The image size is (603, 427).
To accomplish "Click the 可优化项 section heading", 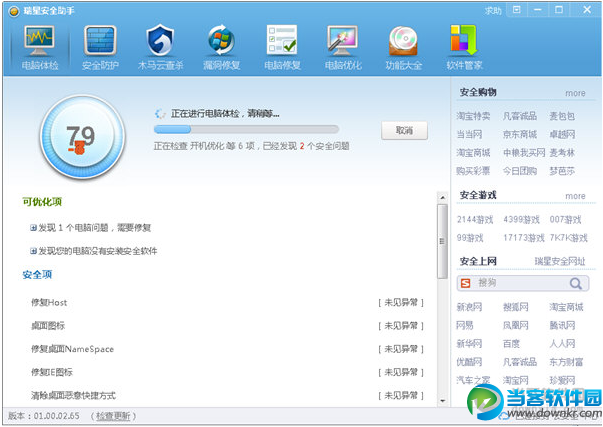I will click(42, 202).
